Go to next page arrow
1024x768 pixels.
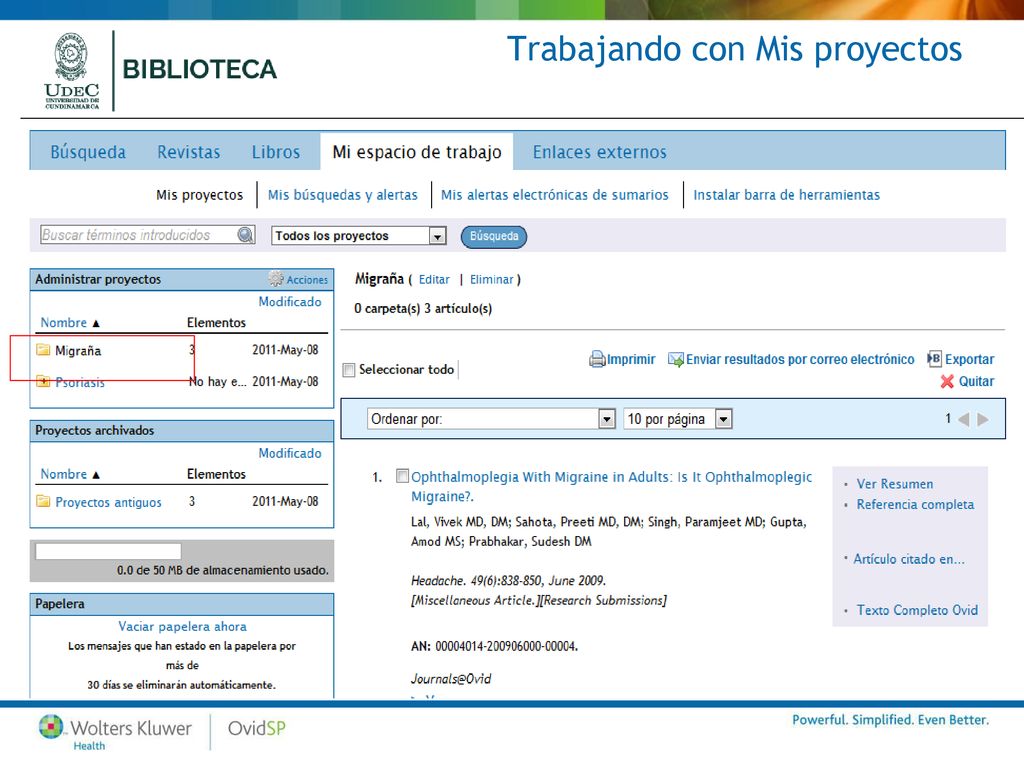coord(983,419)
